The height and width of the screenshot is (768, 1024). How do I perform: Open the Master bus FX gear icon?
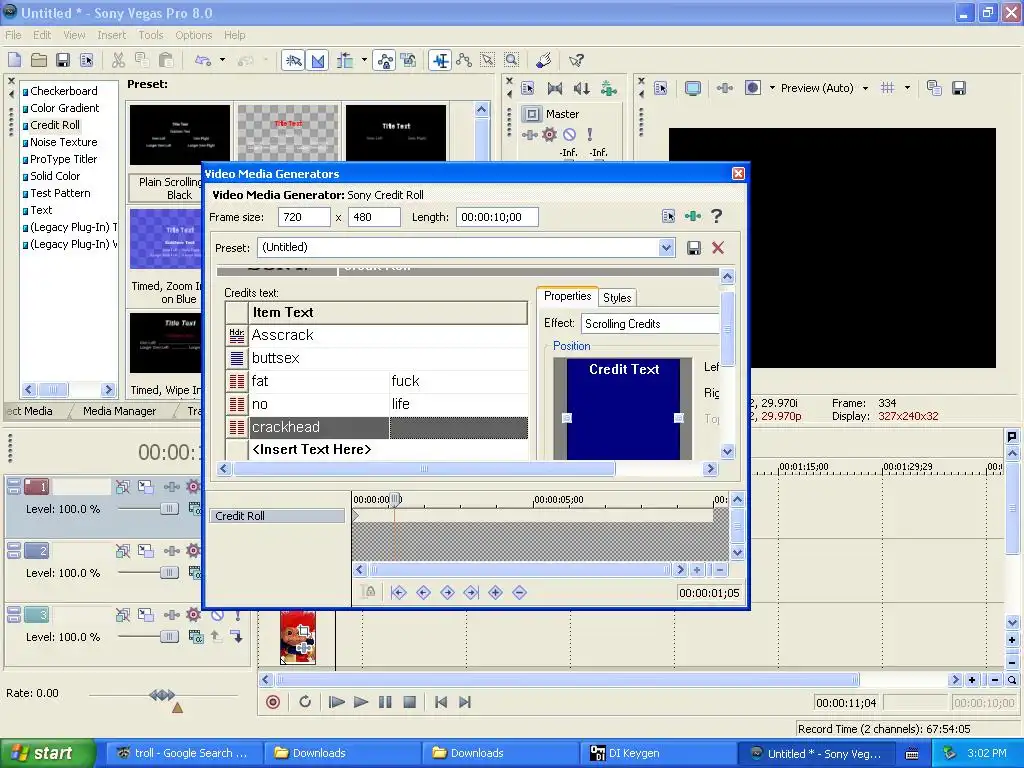click(x=549, y=135)
